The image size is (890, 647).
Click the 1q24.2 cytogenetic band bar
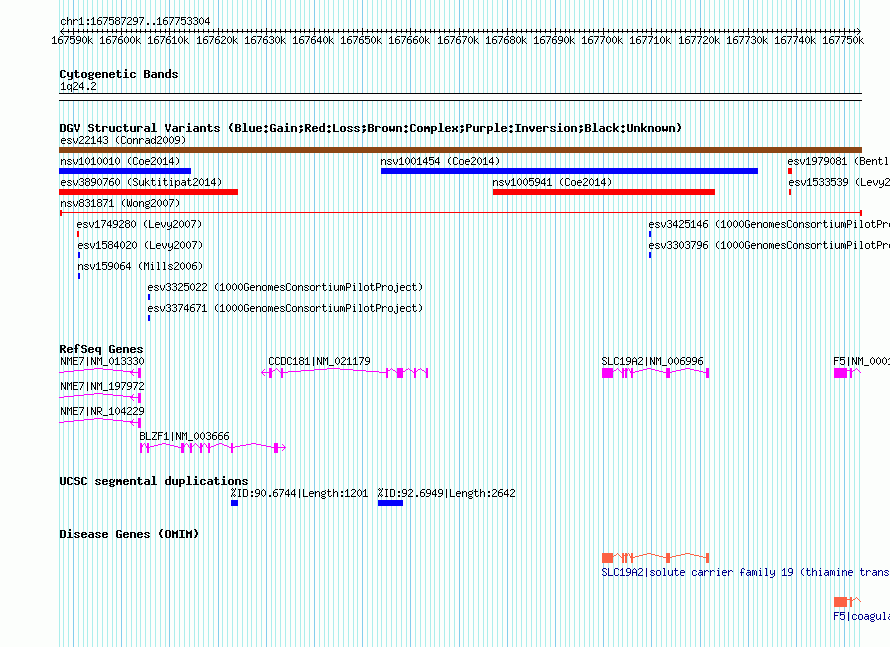tap(460, 97)
